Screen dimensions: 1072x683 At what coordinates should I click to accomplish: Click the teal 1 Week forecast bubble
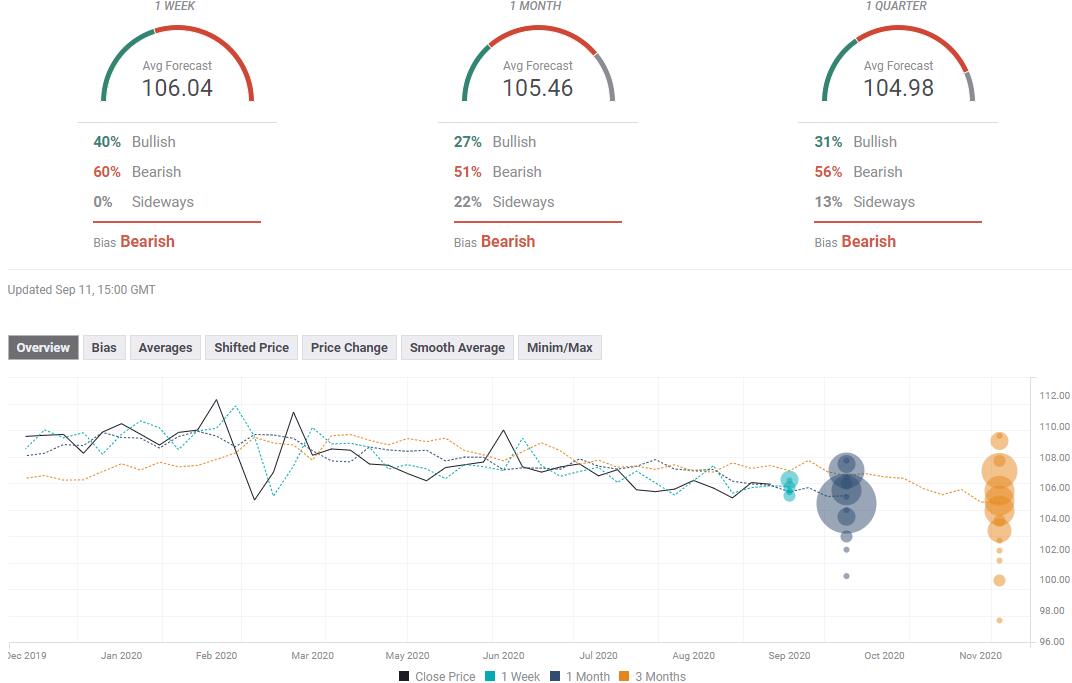pyautogui.click(x=789, y=480)
